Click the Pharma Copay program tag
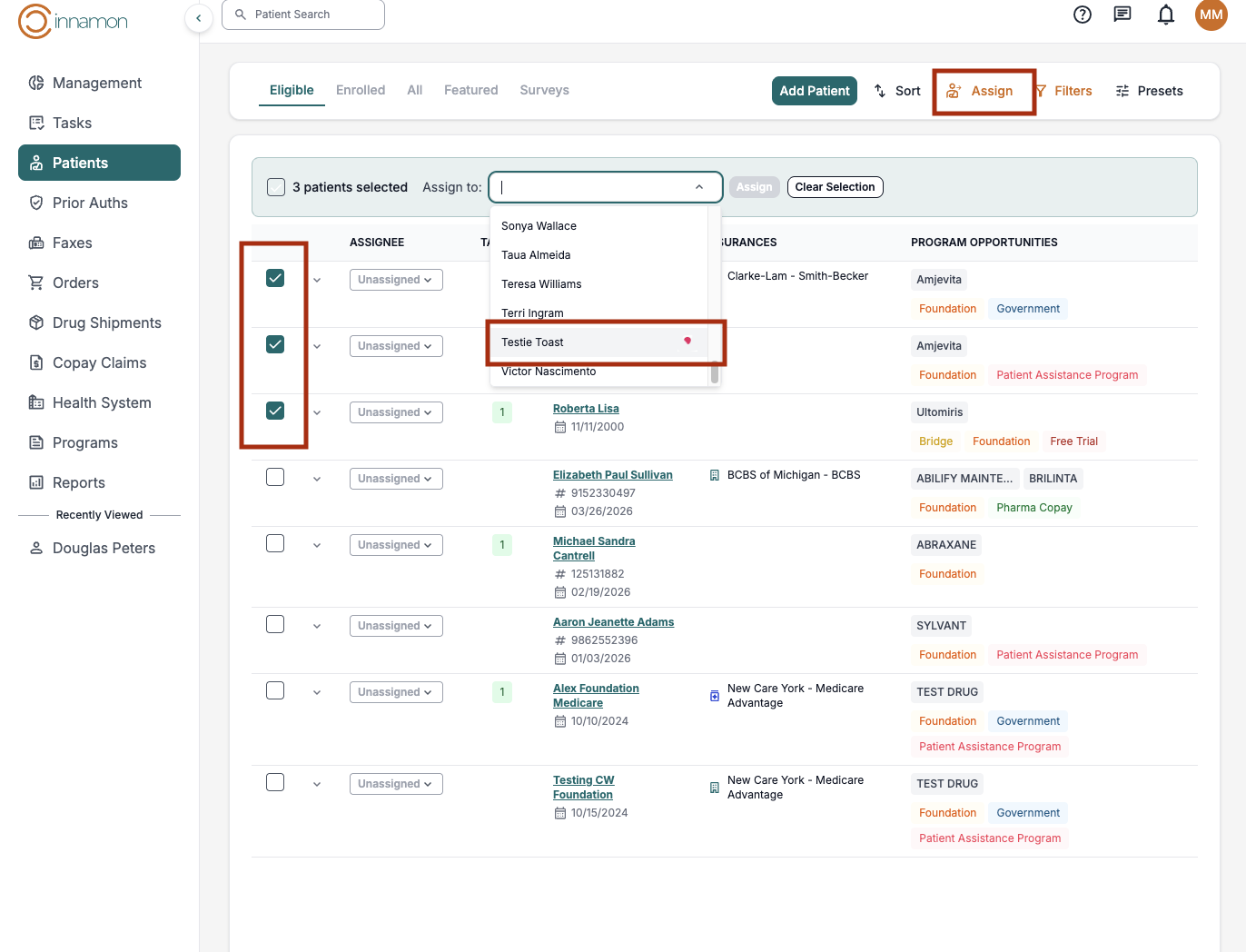Screen dimensions: 1246x952 click(1034, 508)
